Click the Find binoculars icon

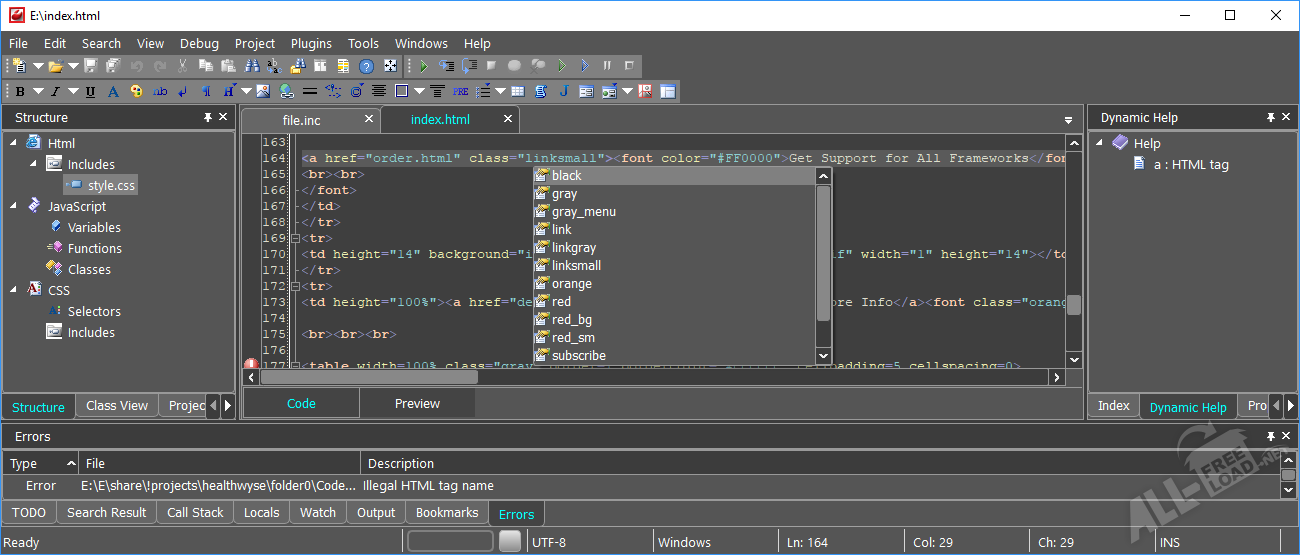(252, 66)
